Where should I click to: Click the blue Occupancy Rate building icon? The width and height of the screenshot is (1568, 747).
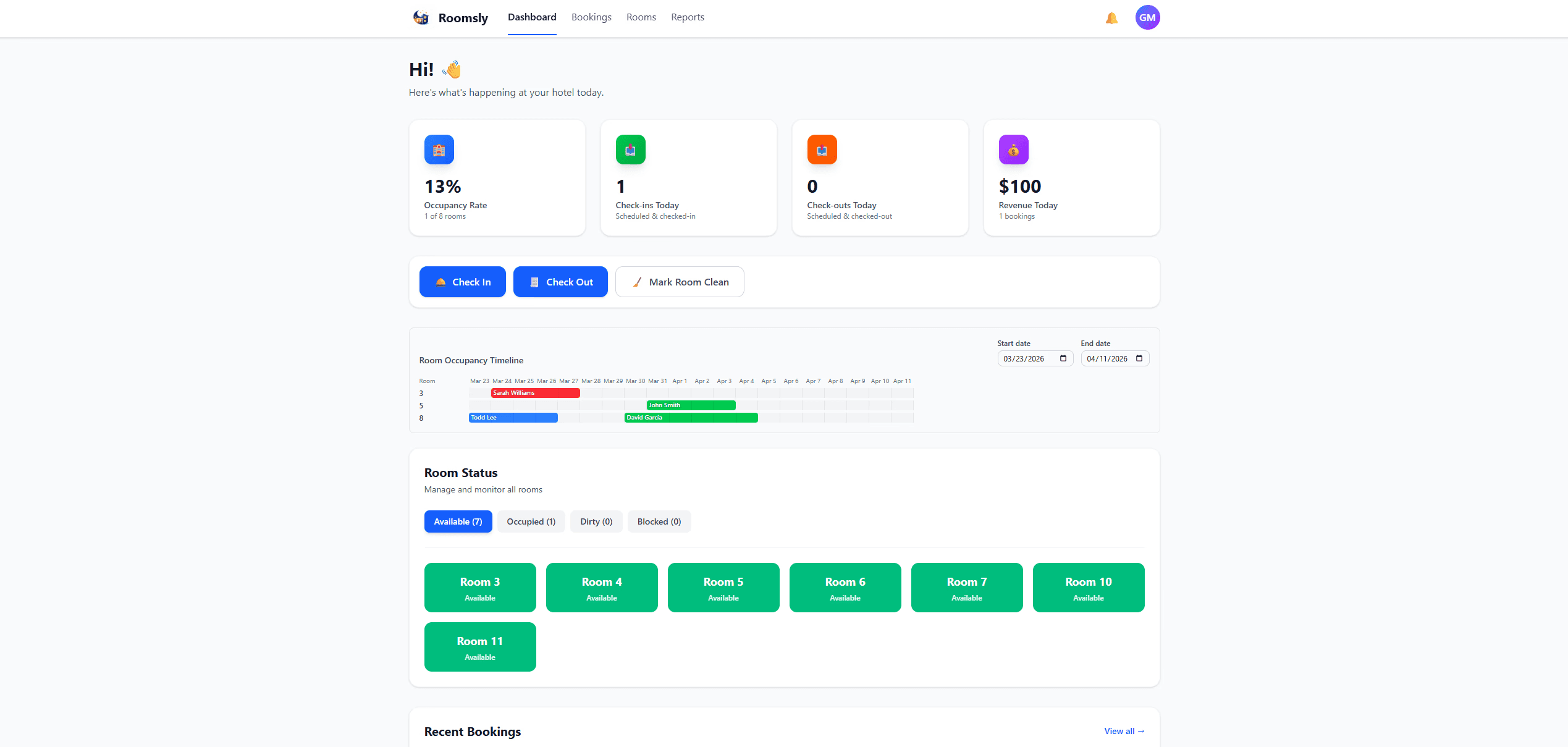(439, 150)
